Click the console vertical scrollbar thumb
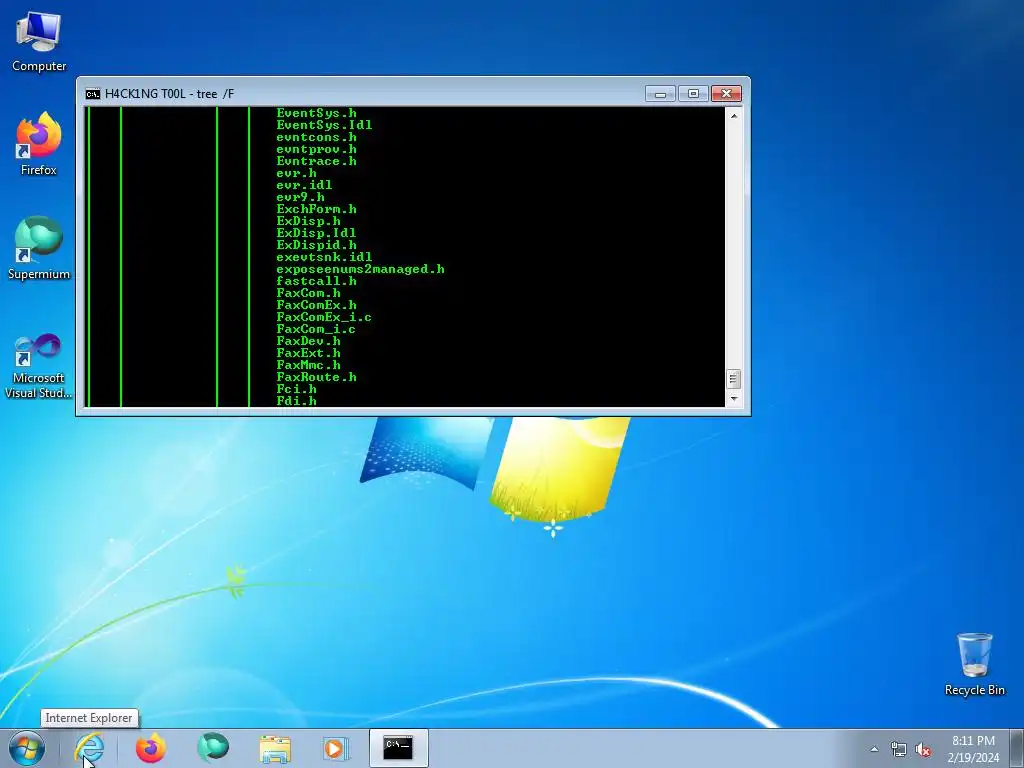Screen dimensions: 1024x768 [734, 379]
